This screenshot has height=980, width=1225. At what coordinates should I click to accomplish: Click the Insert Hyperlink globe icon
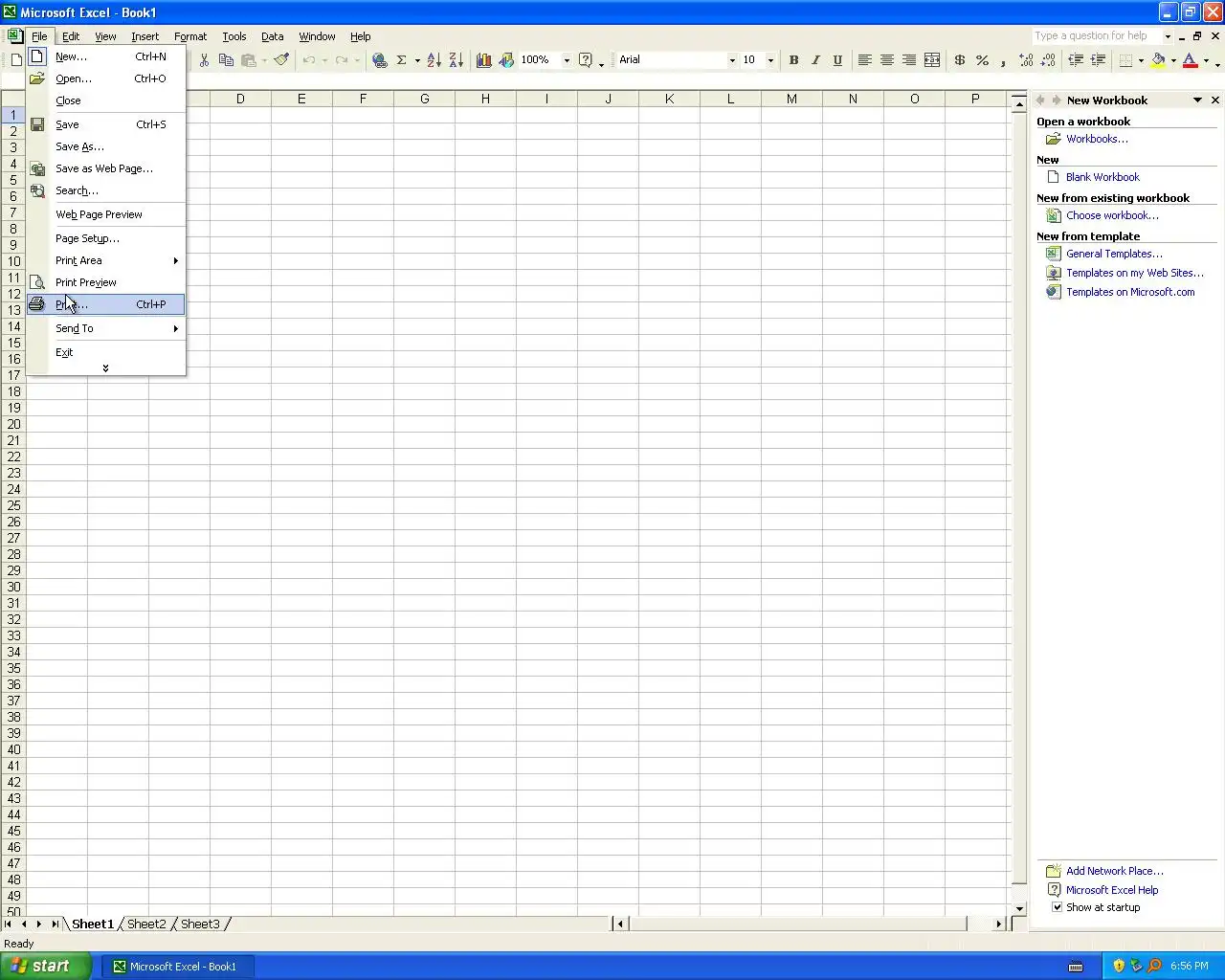(380, 59)
